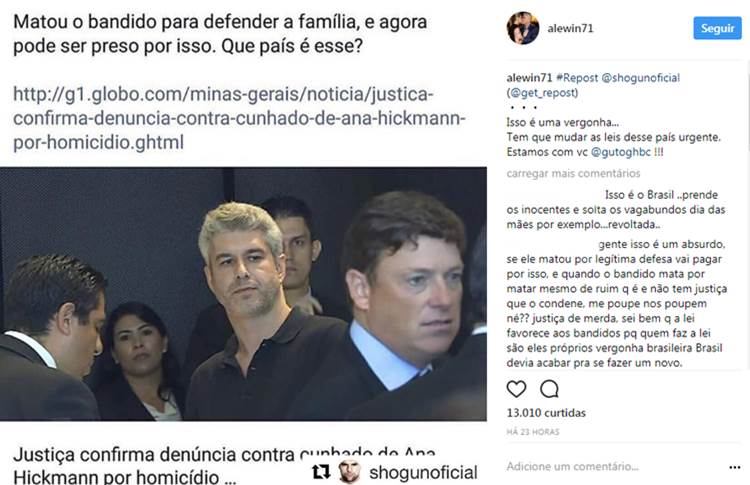Image resolution: width=750 pixels, height=485 pixels.
Task: Open the @get_repost mention
Action: point(542,92)
